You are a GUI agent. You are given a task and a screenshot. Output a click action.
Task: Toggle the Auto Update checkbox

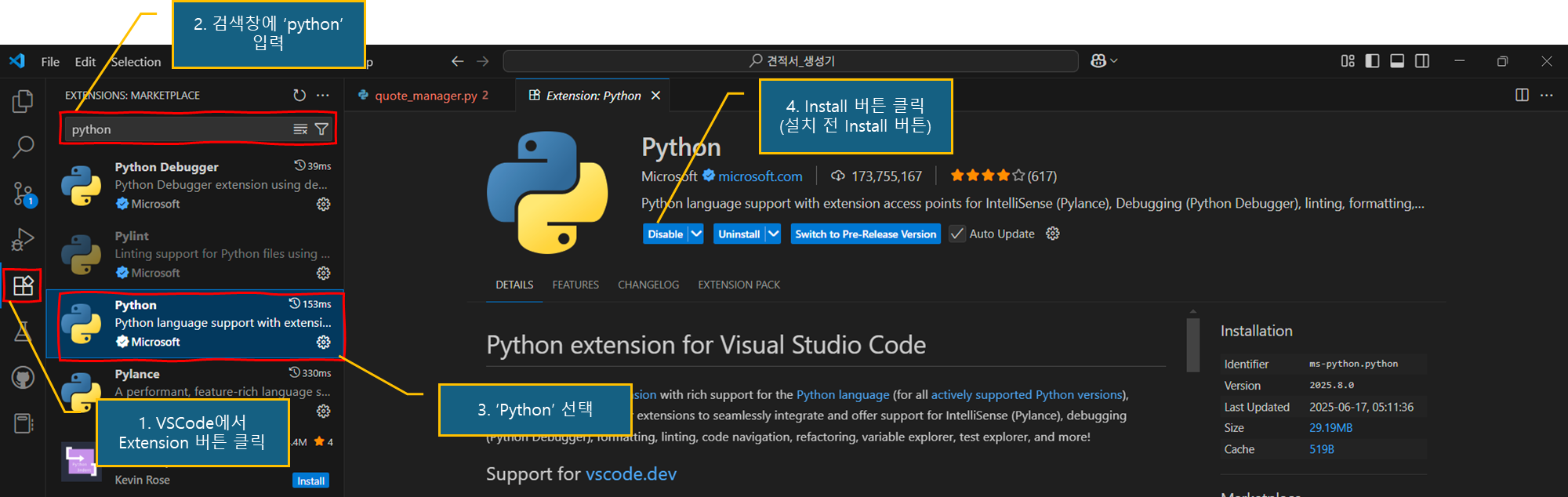click(x=957, y=234)
